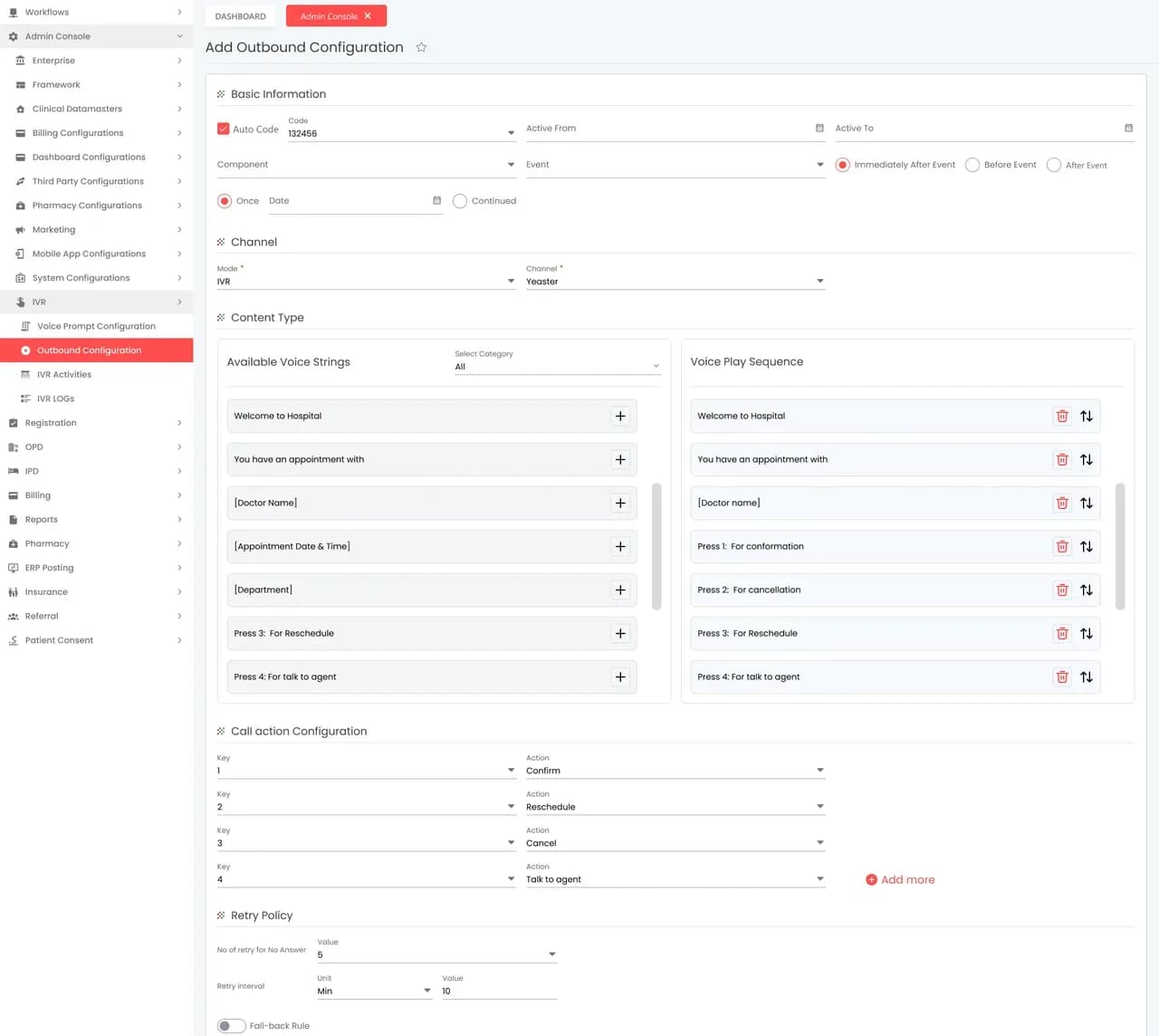Open the Active To calendar picker

pos(1128,129)
